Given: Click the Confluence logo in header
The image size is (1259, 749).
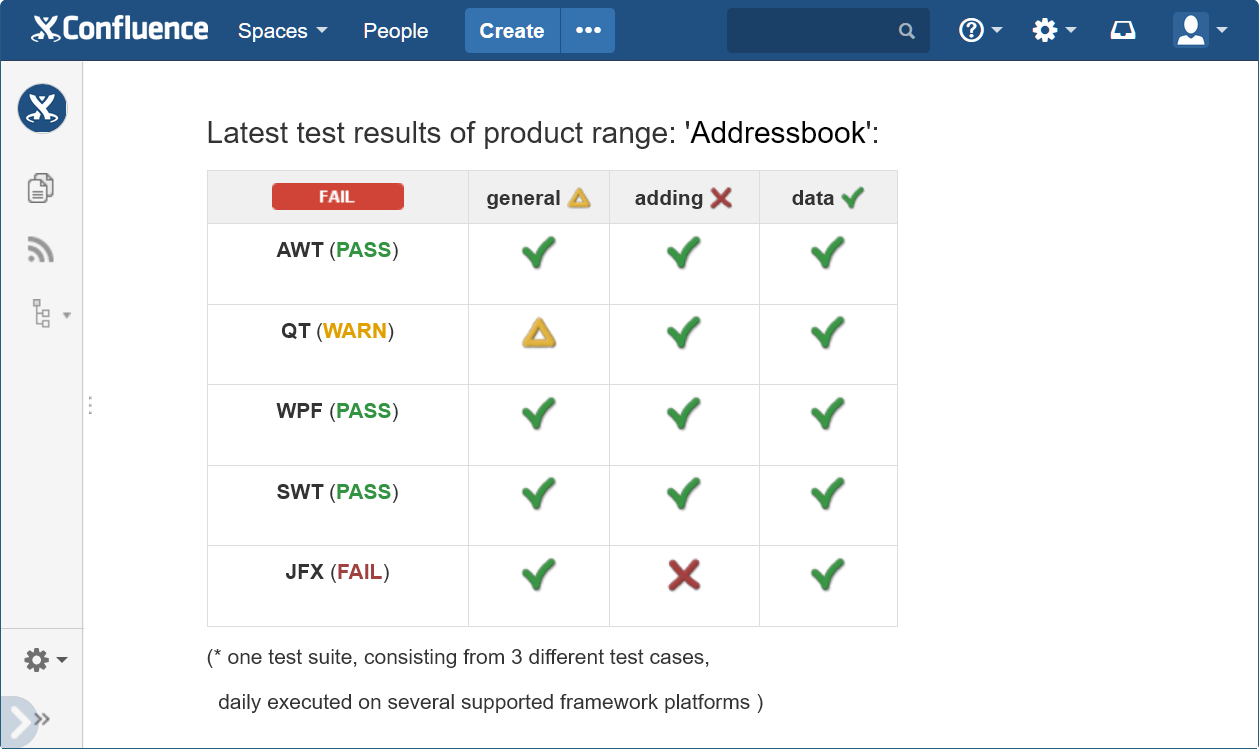Looking at the screenshot, I should 120,30.
